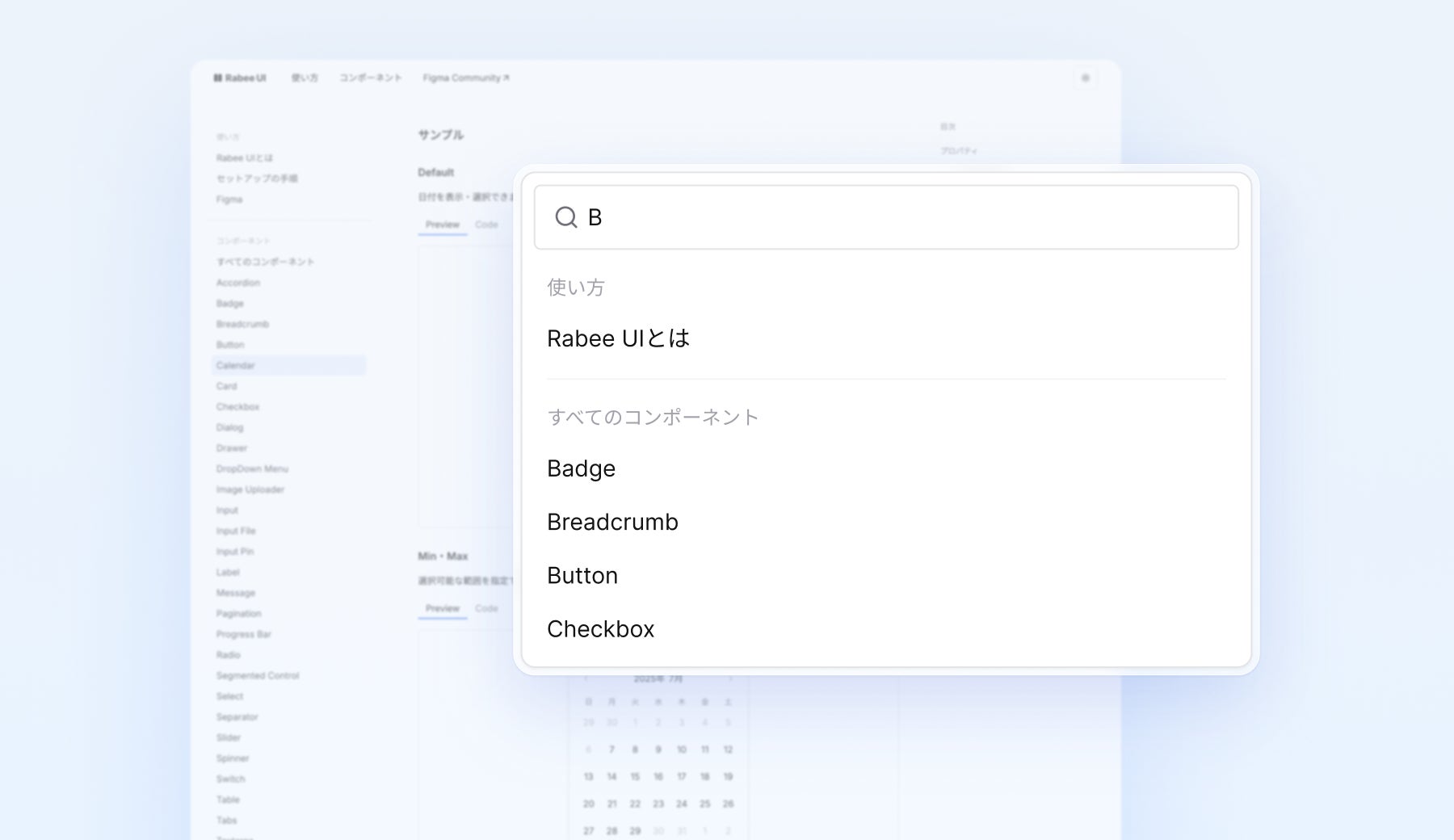1454x840 pixels.
Task: Select Card in the sidebar
Action: (227, 386)
